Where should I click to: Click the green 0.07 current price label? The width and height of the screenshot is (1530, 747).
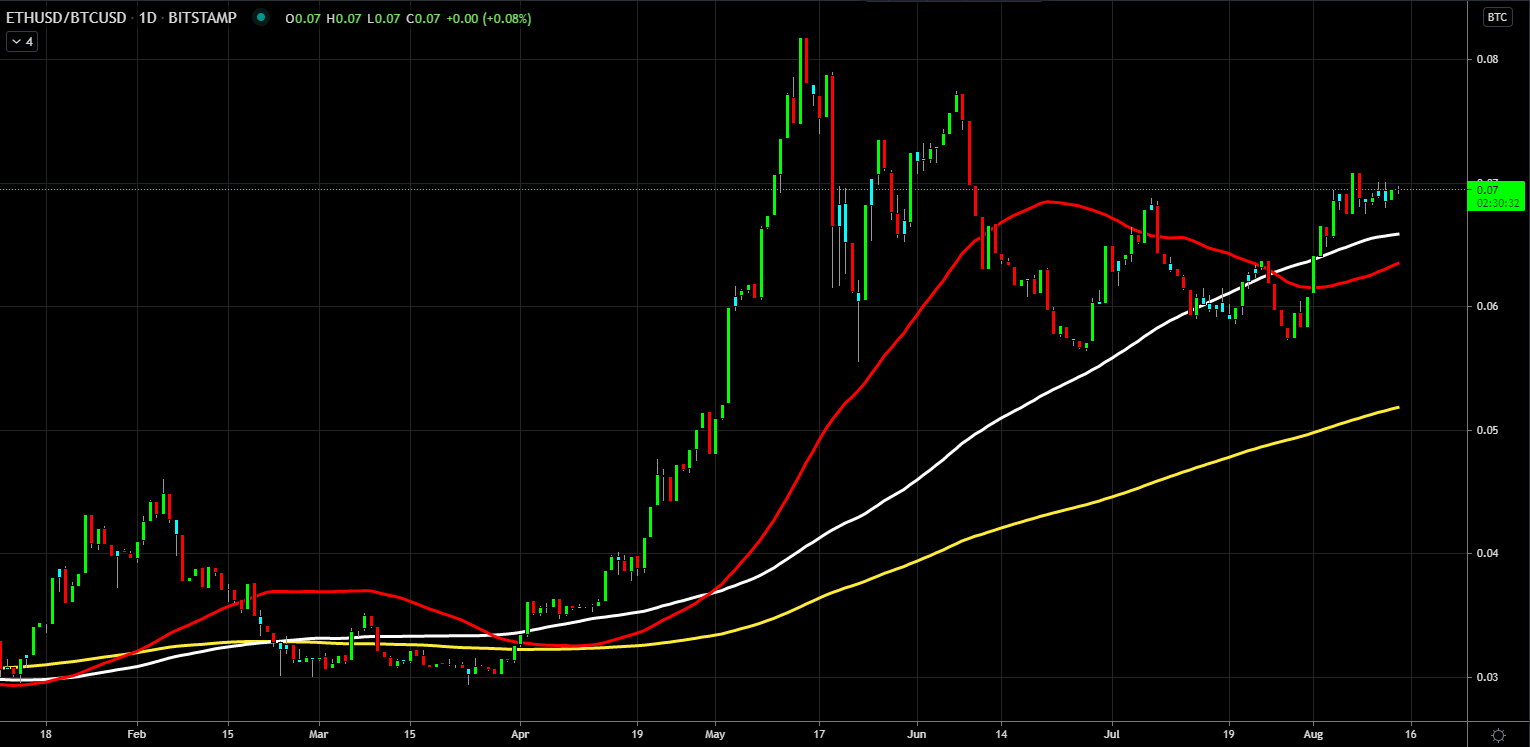point(1497,196)
